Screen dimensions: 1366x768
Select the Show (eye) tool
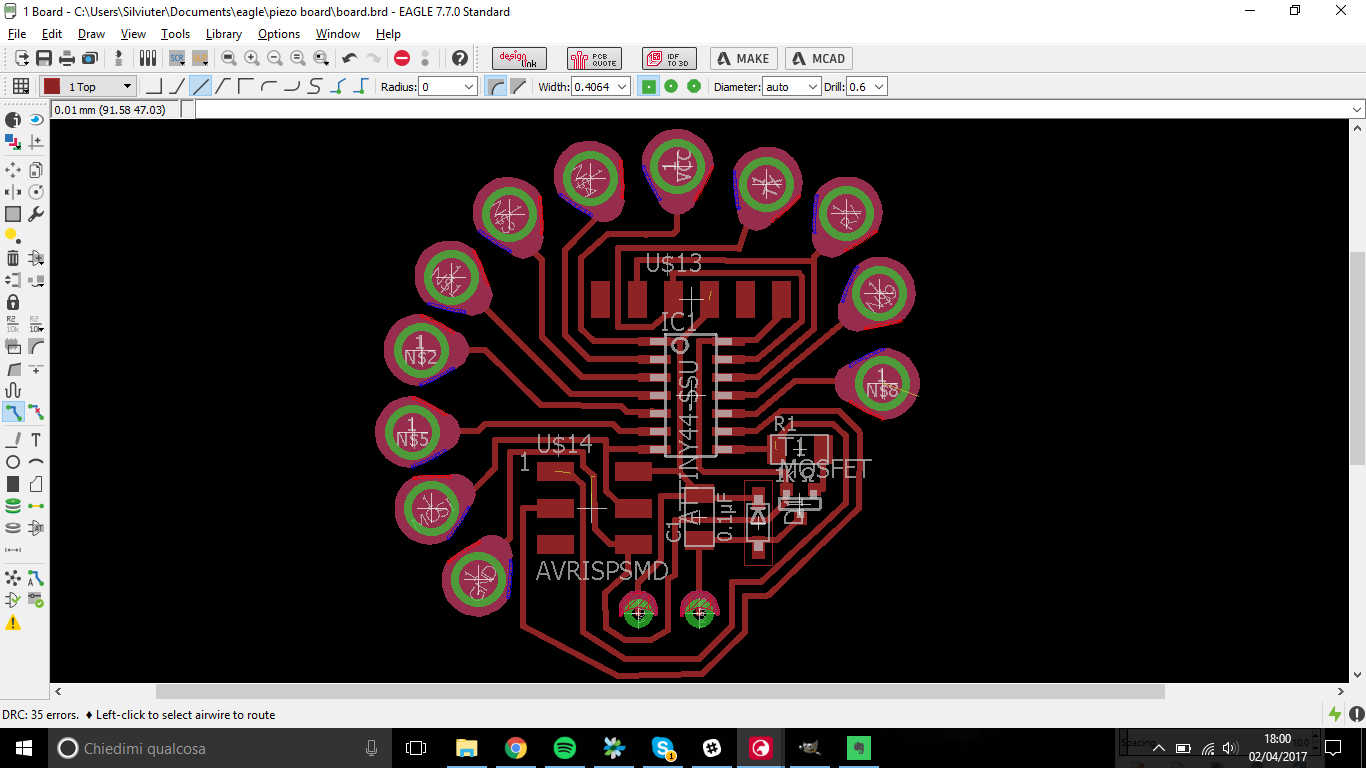(36, 119)
